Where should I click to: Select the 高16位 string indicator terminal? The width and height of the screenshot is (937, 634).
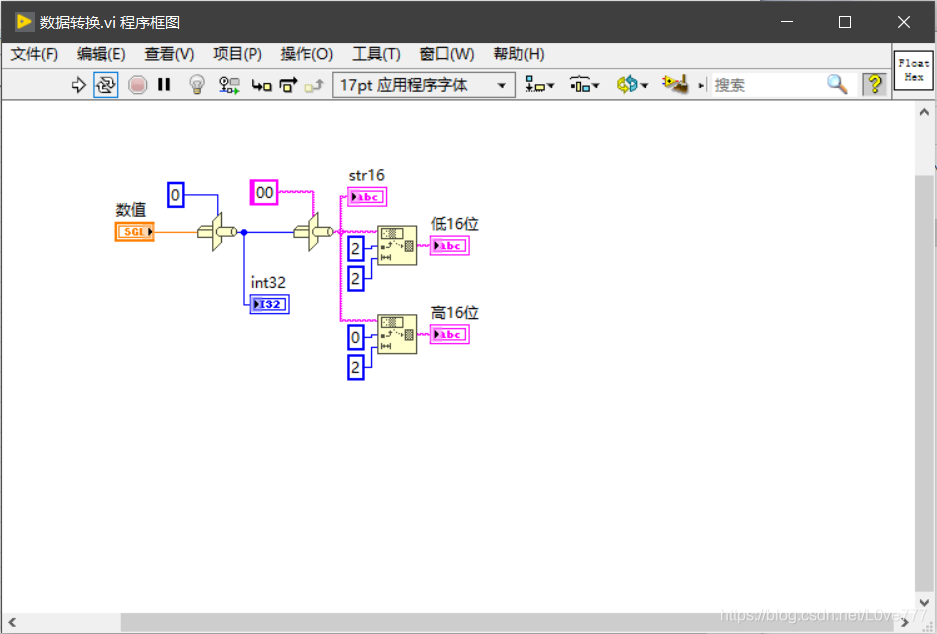[449, 334]
